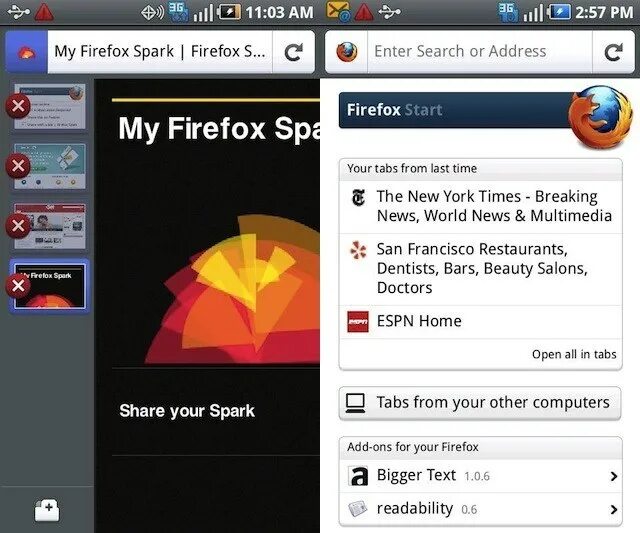Image resolution: width=640 pixels, height=533 pixels.
Task: Expand Bigger Text add-on chevron arrow
Action: click(613, 476)
